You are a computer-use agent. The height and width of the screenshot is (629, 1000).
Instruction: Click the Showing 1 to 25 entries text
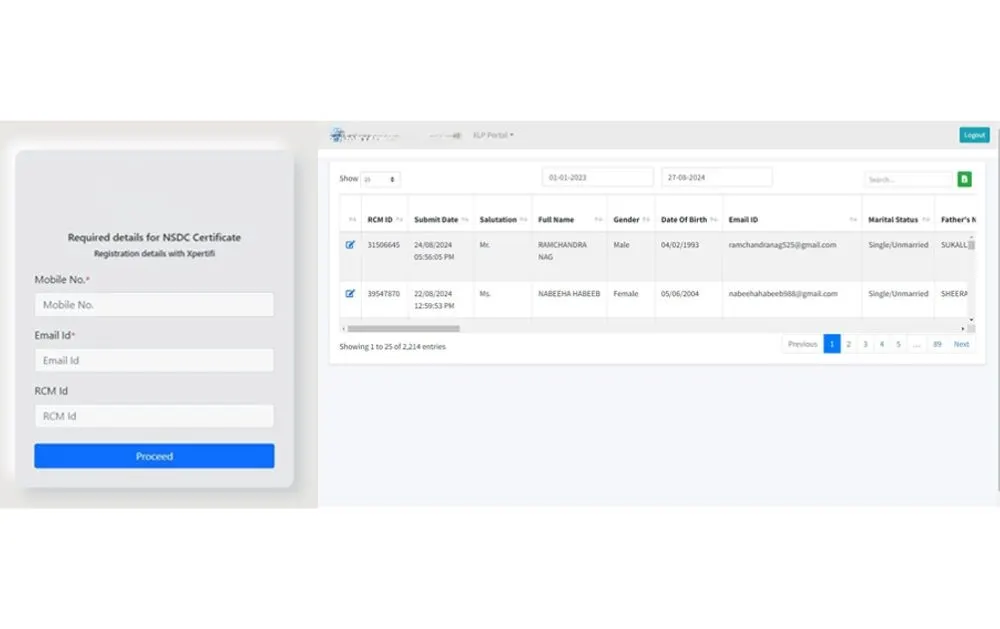coord(392,346)
